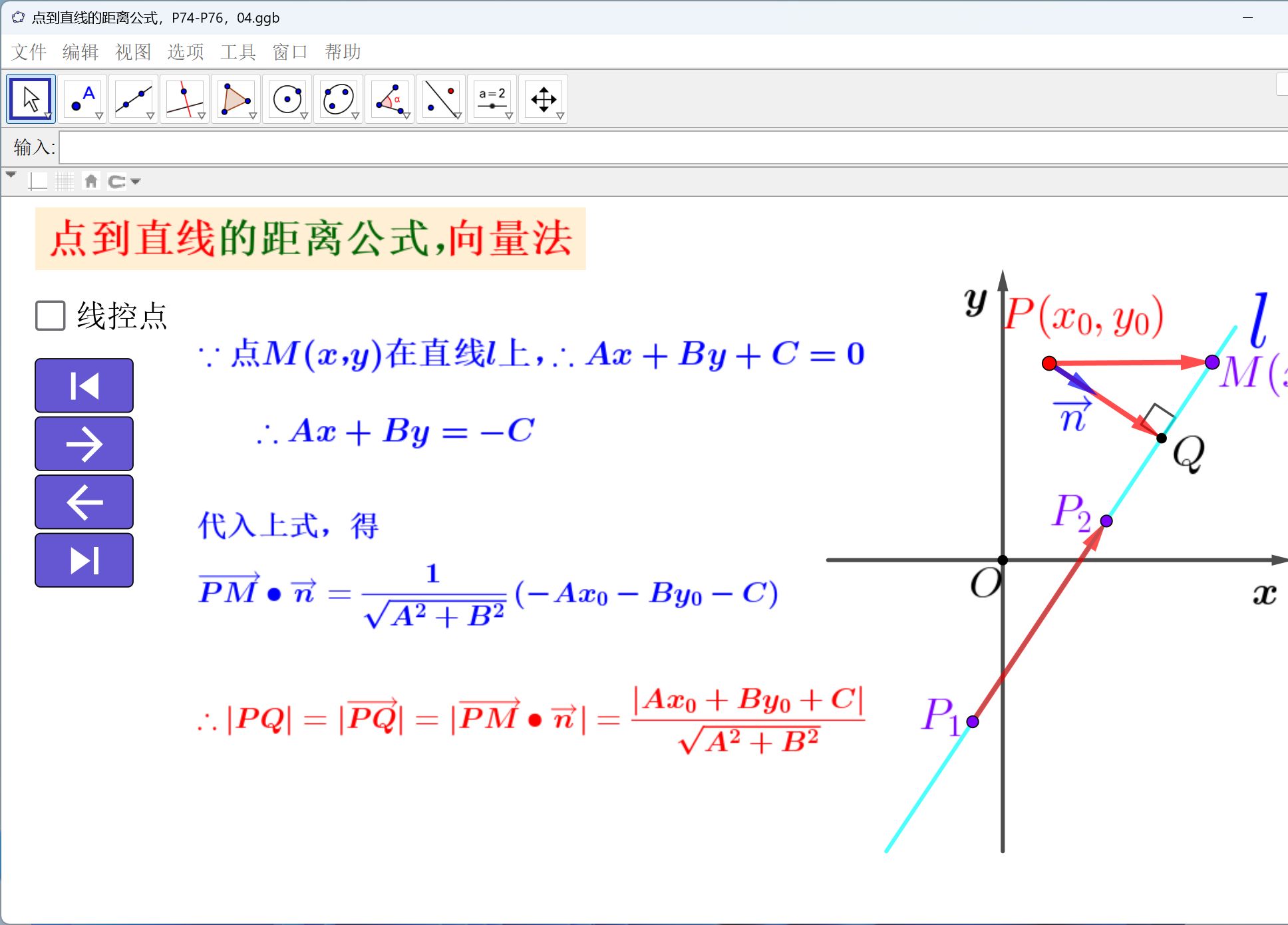
Task: Open the 工具 menu
Action: coord(238,52)
